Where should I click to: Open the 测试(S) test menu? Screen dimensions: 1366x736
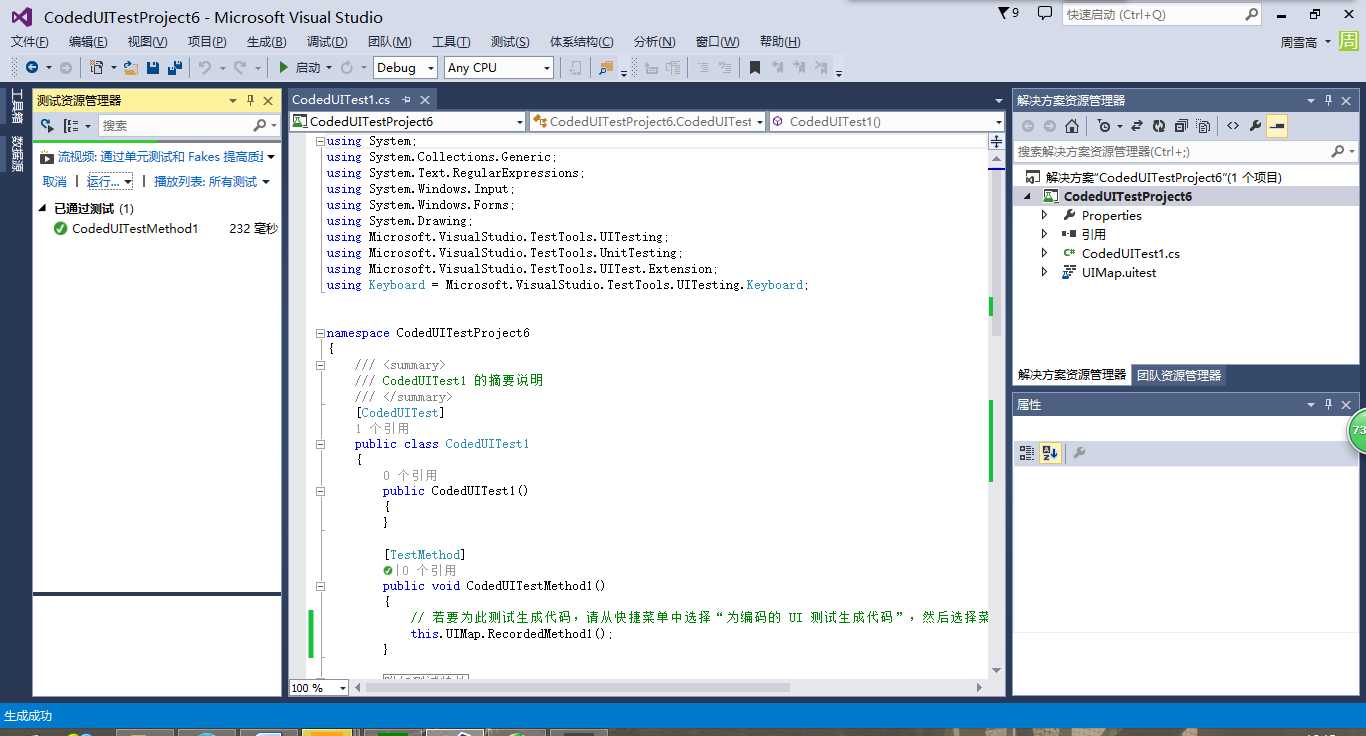click(510, 41)
